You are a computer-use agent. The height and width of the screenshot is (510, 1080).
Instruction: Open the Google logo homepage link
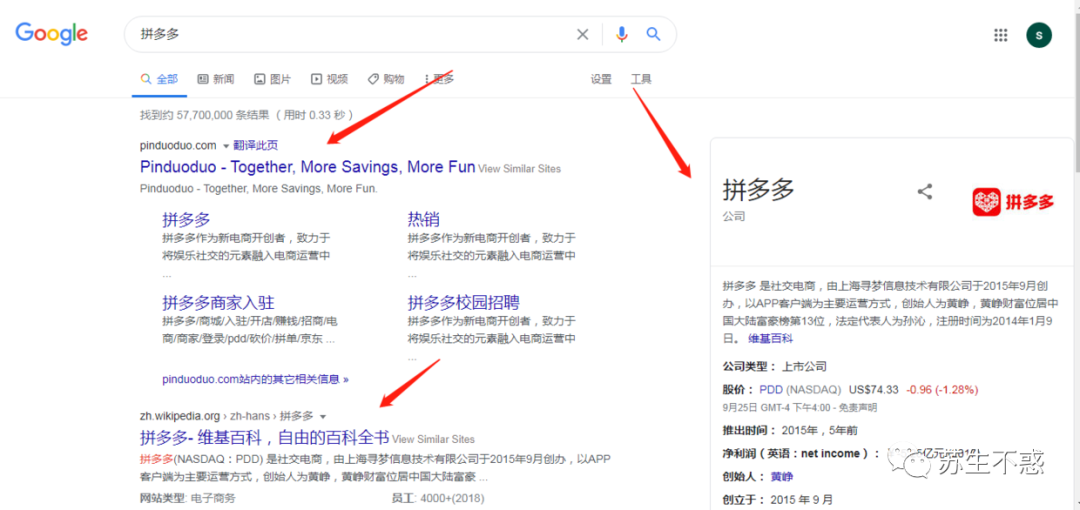pyautogui.click(x=52, y=33)
